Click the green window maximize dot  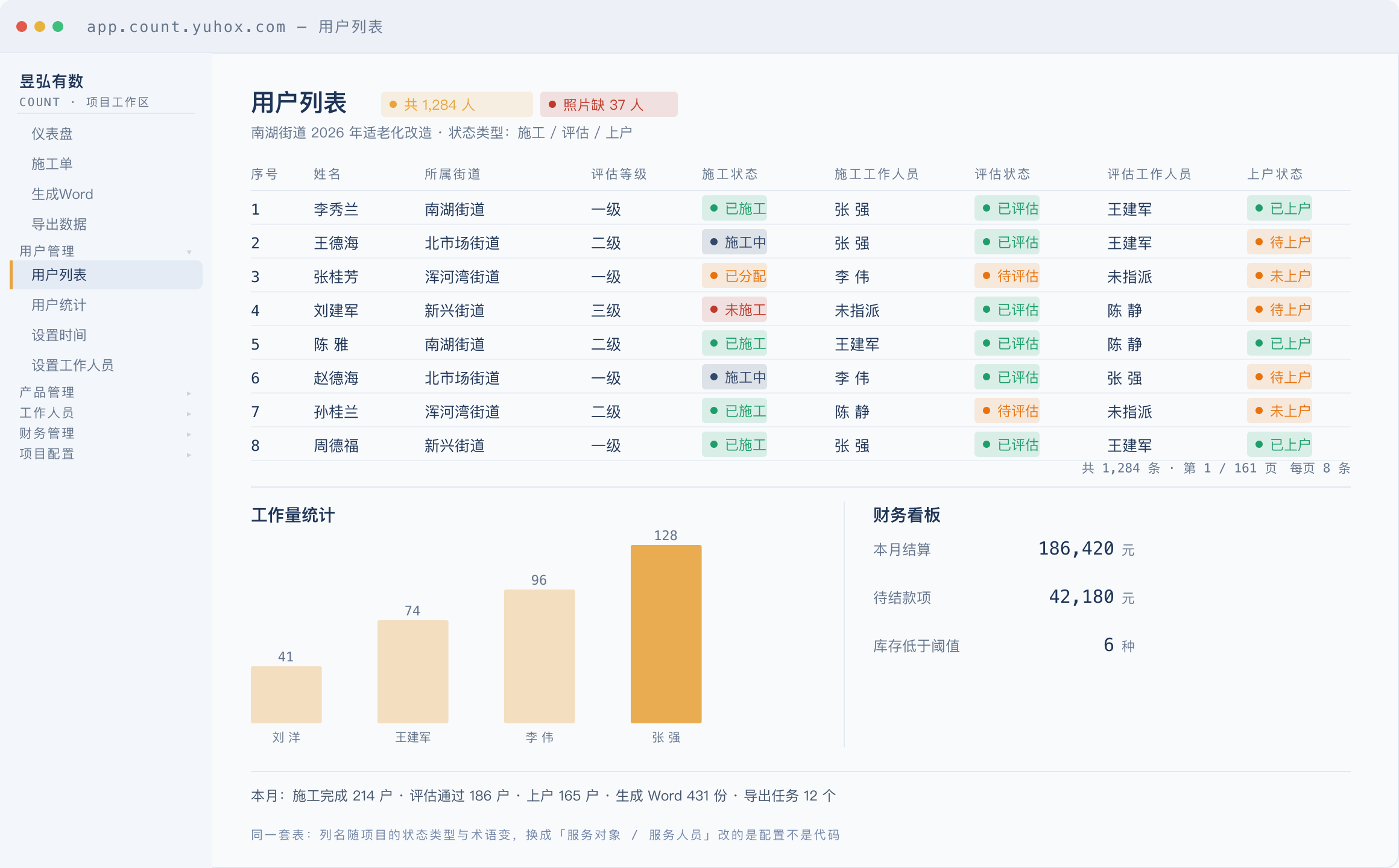tap(58, 27)
